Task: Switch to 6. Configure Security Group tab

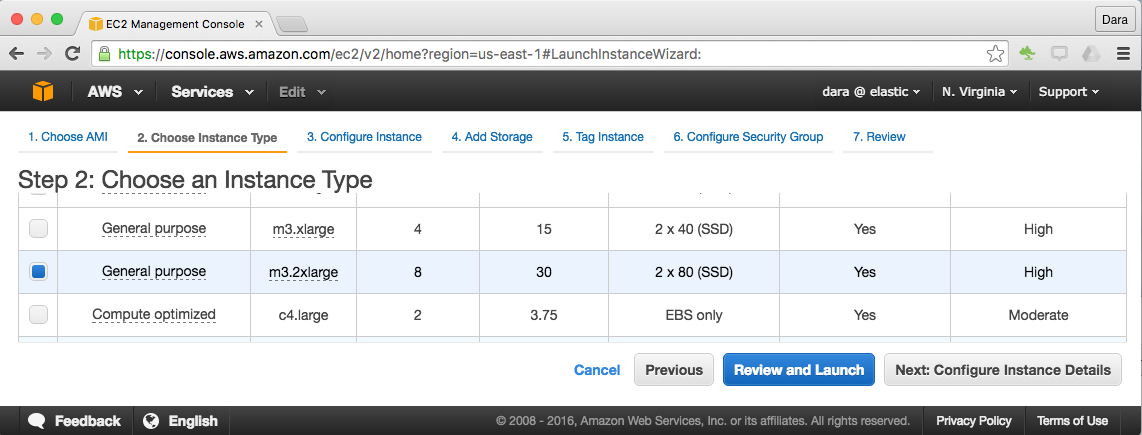Action: pyautogui.click(x=747, y=137)
